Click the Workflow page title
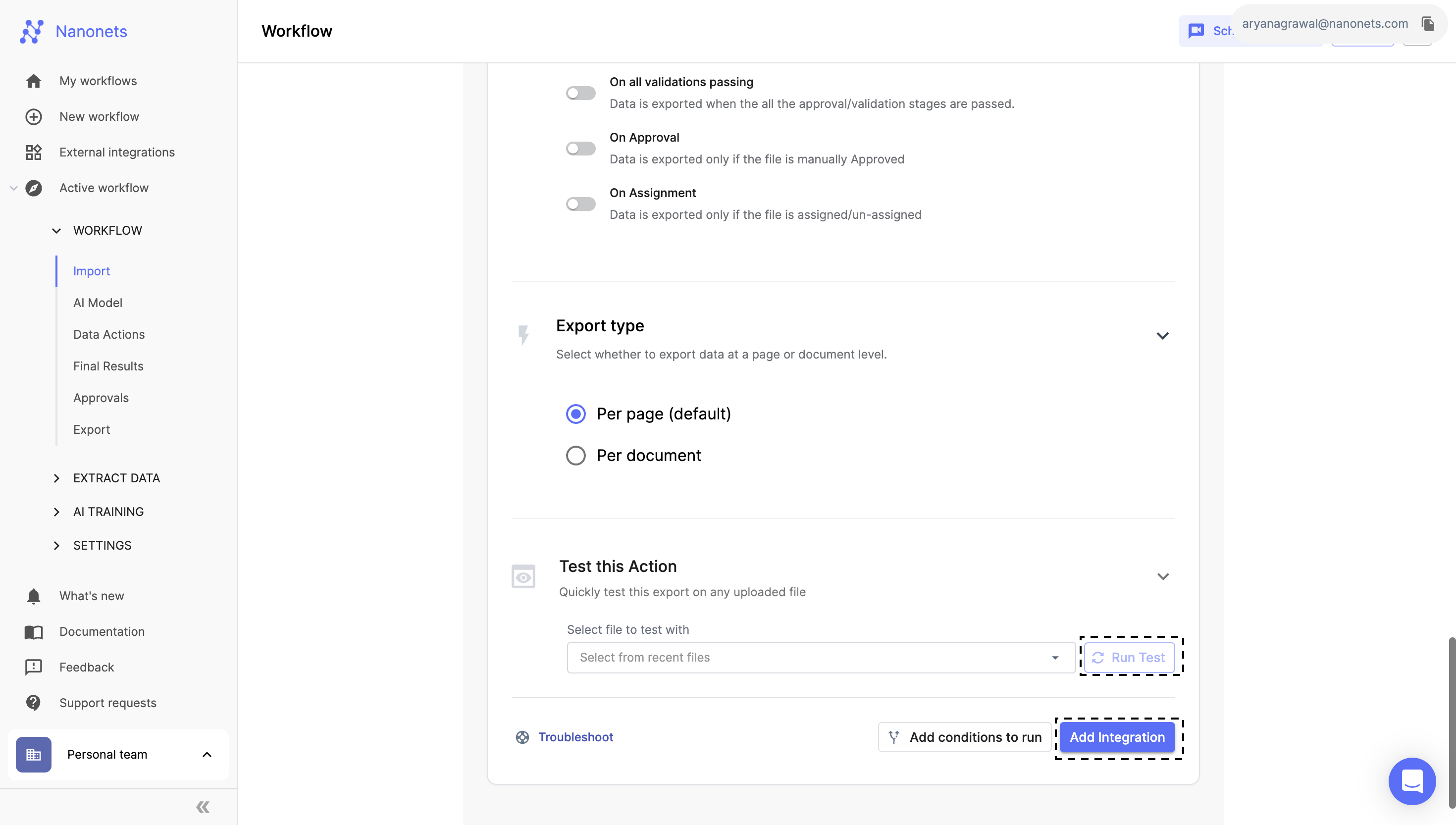 click(x=297, y=31)
